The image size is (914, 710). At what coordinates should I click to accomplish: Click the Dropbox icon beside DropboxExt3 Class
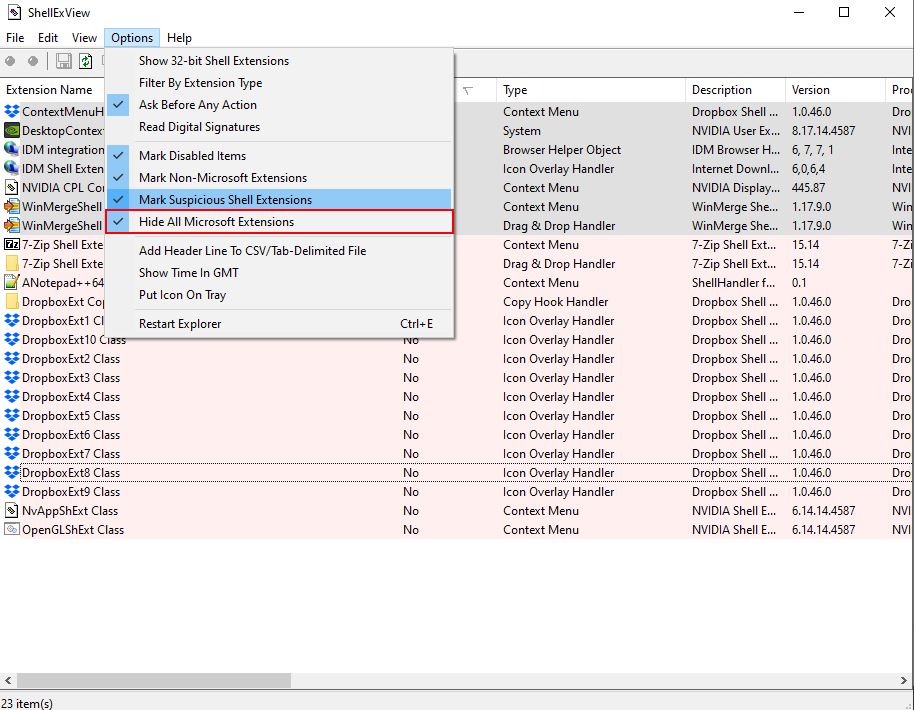(12, 378)
